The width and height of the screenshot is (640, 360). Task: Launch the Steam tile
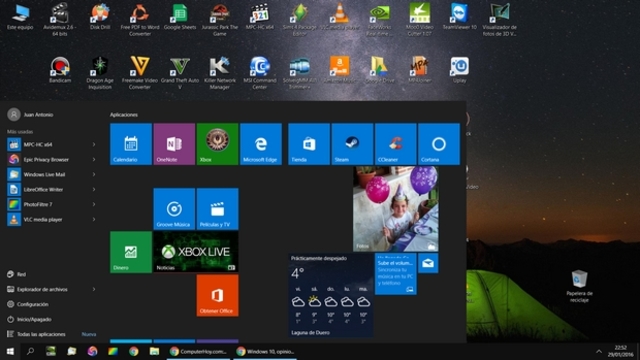click(352, 144)
